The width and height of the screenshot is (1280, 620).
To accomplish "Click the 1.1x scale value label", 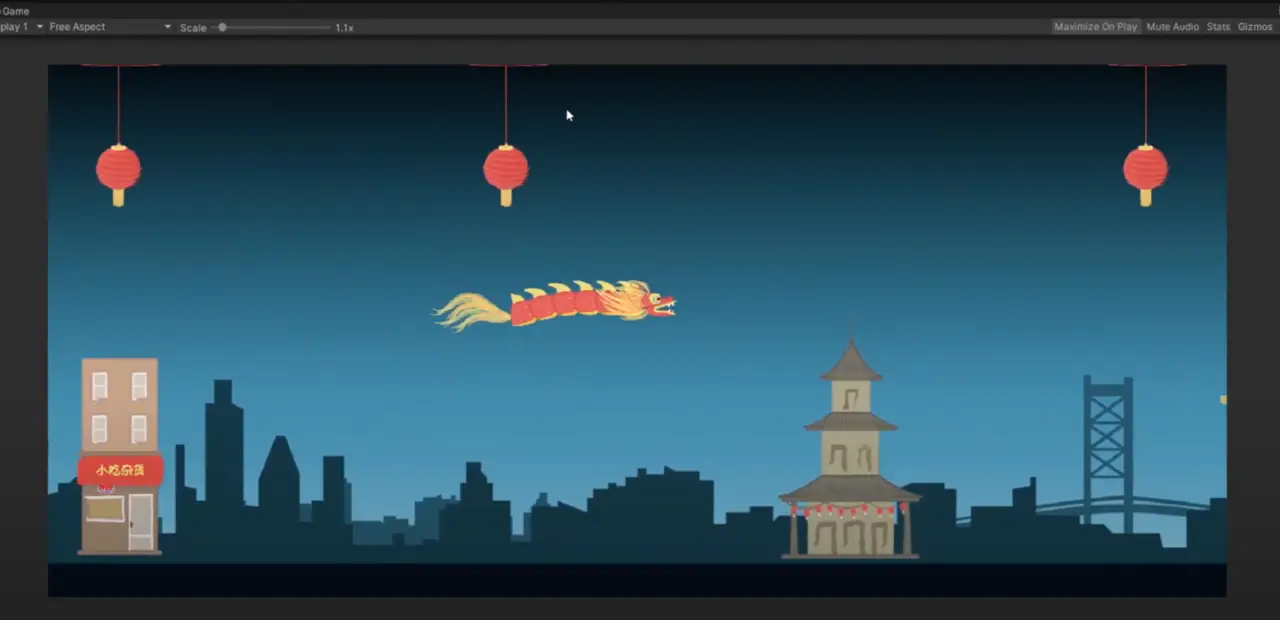I will [x=344, y=27].
